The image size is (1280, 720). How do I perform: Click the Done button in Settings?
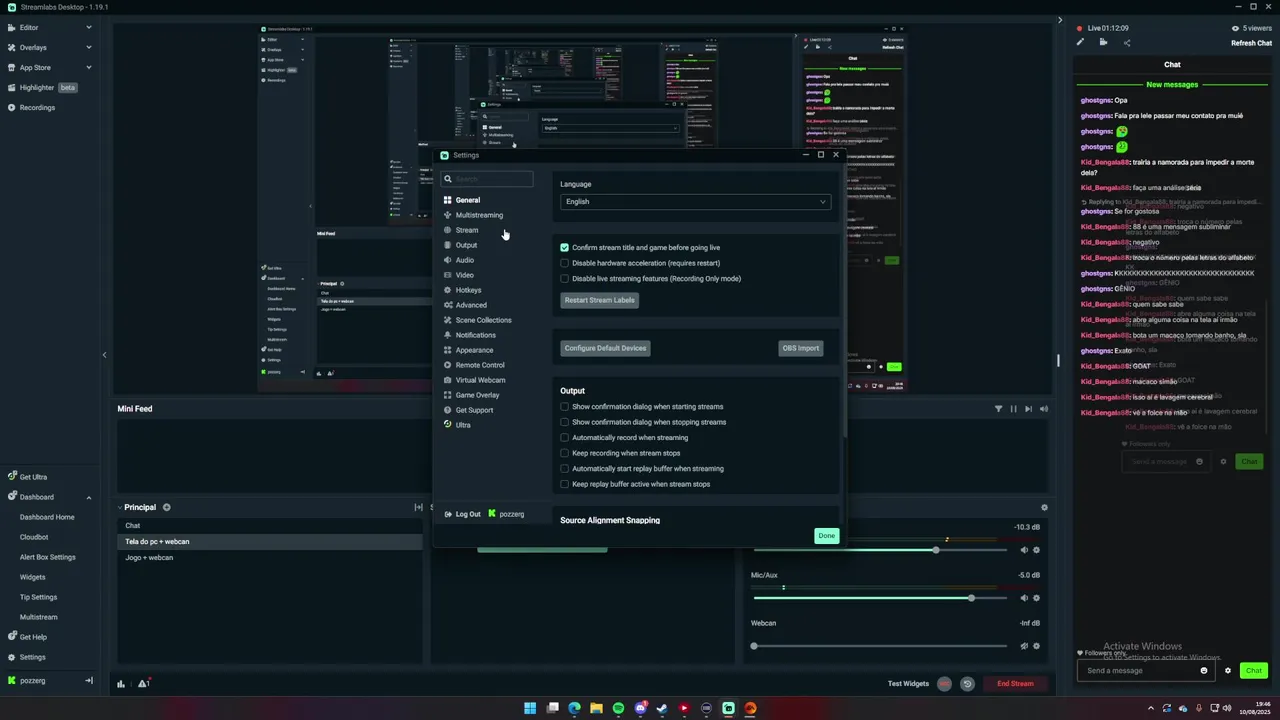click(826, 536)
